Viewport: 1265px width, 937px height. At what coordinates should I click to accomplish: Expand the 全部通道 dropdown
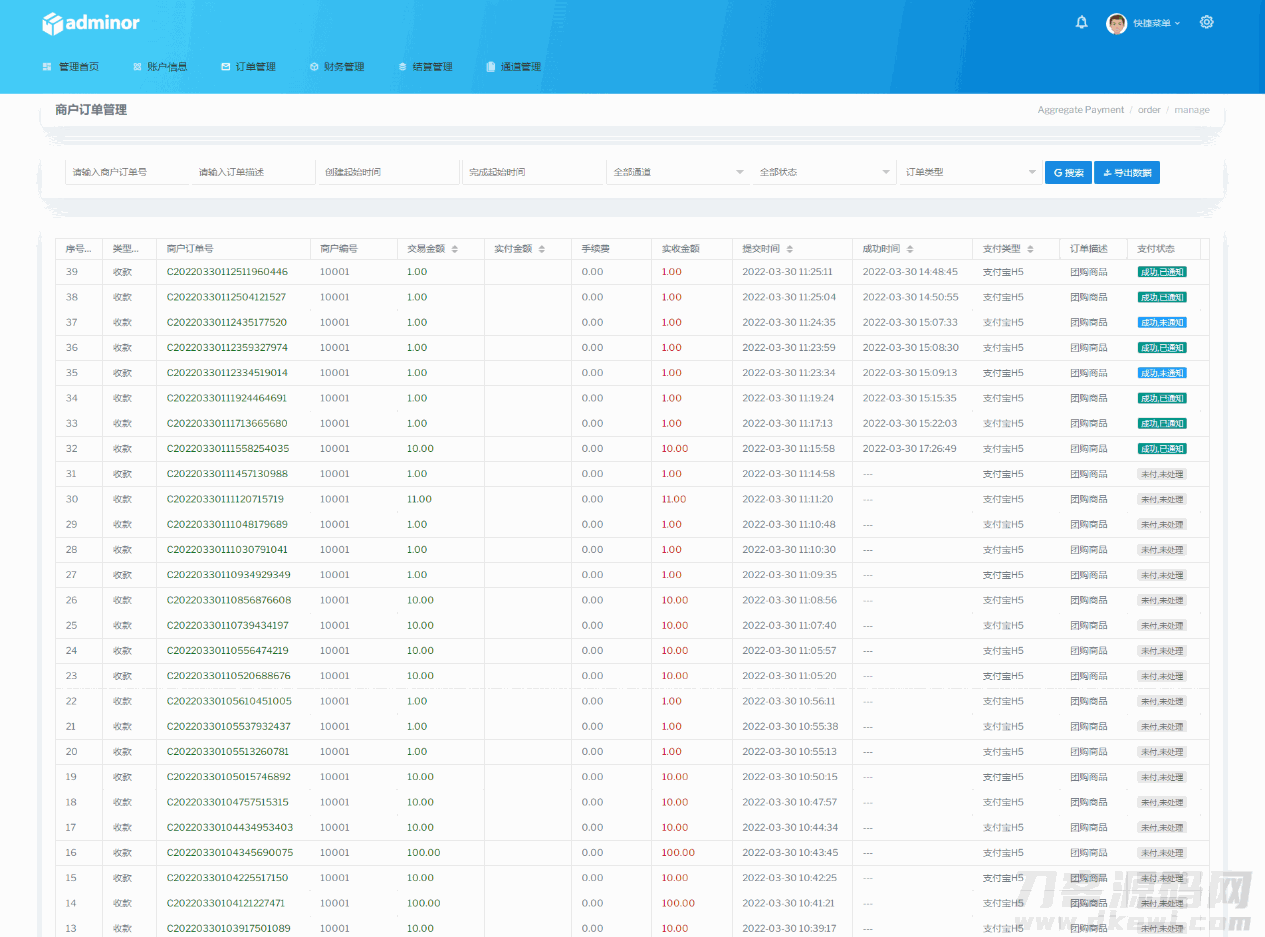coord(677,172)
